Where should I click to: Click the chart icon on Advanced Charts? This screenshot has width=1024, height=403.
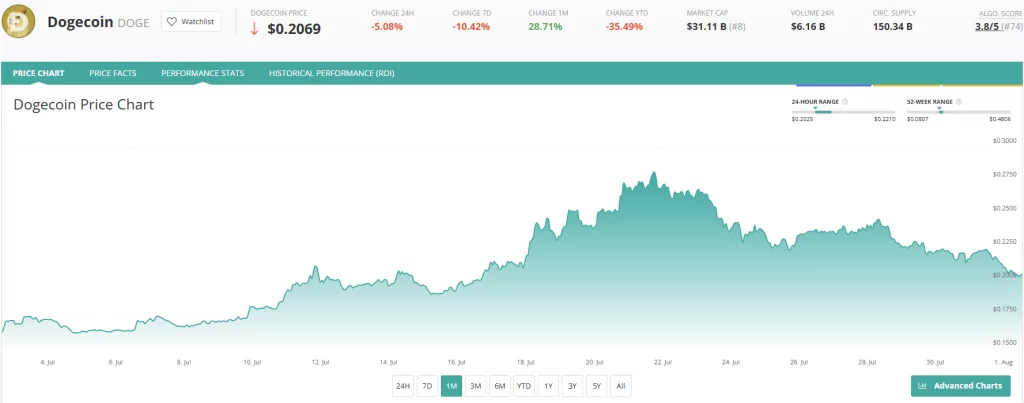pos(922,386)
